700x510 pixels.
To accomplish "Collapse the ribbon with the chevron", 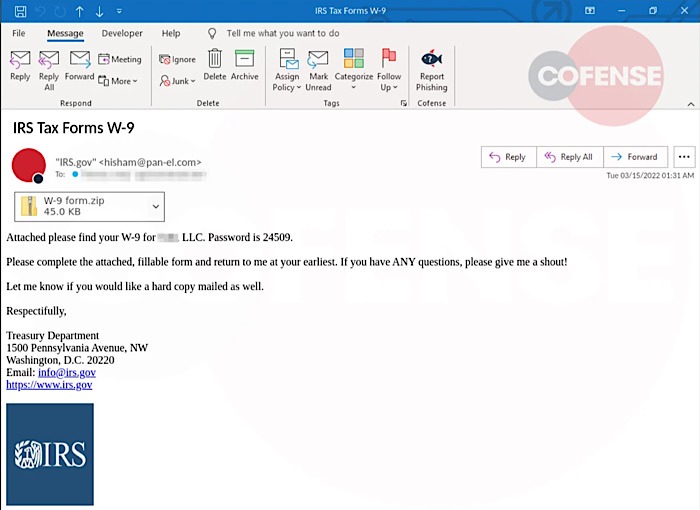I will click(691, 104).
